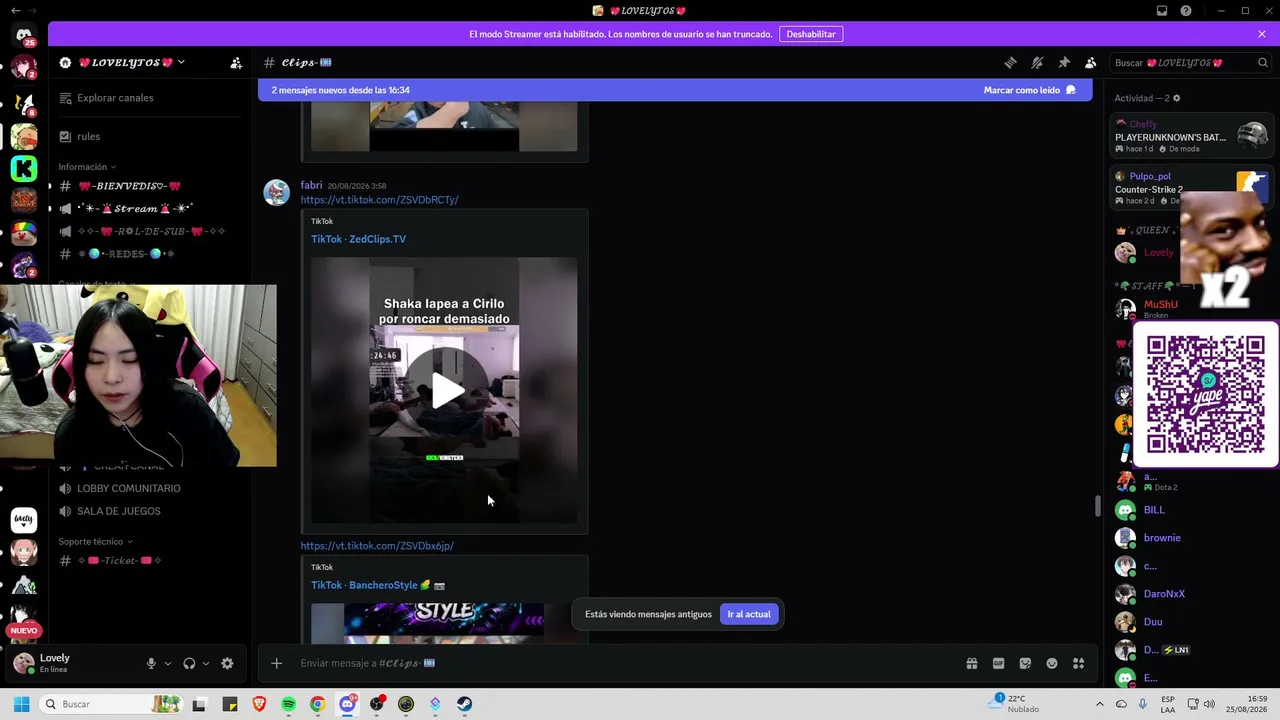
Task: Open Actividad settings gear
Action: [x=1176, y=98]
